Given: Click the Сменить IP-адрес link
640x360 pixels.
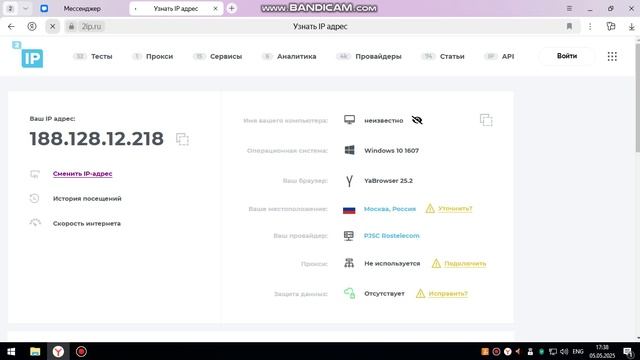Looking at the screenshot, I should point(82,173).
